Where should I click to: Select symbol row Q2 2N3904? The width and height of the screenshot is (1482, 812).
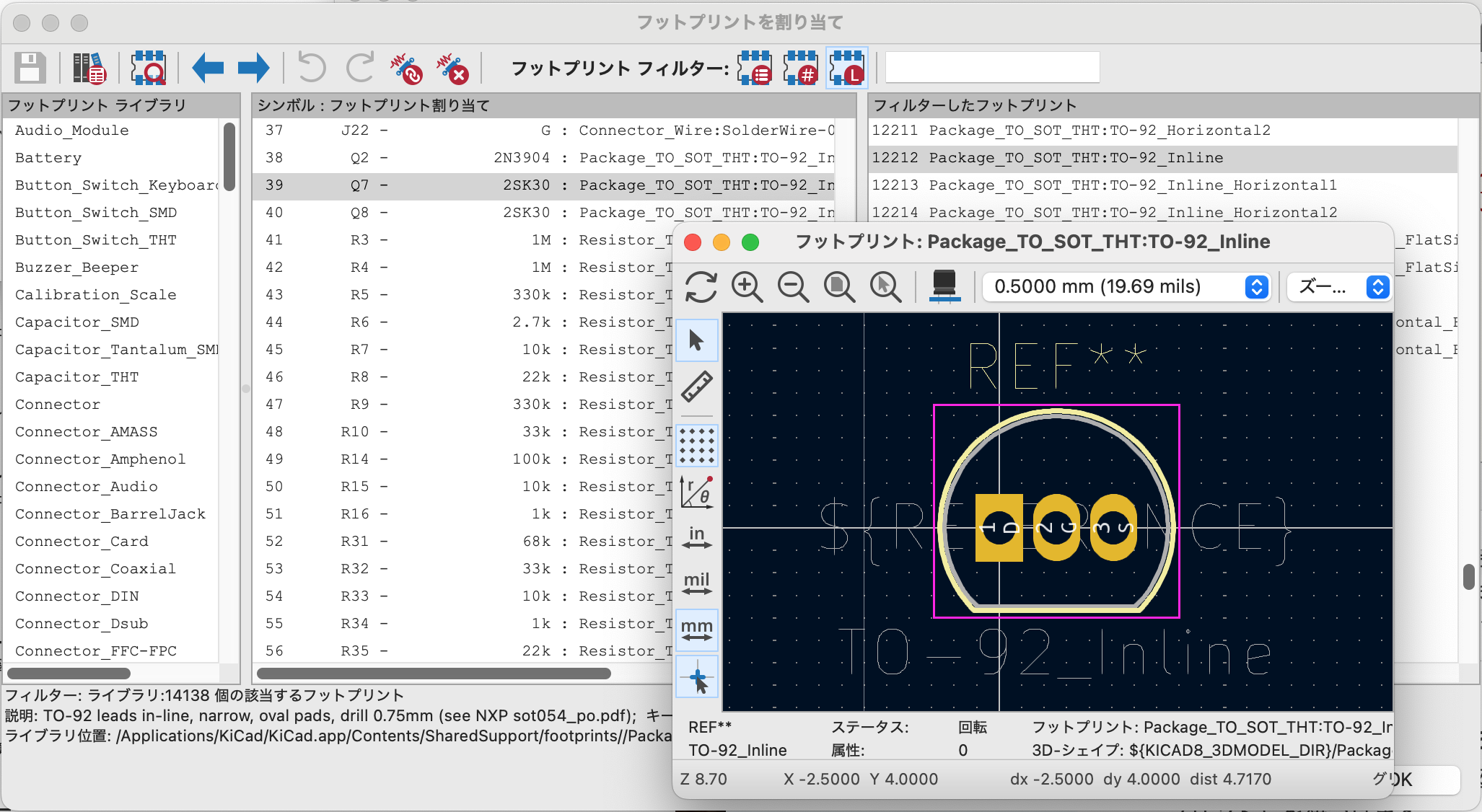[545, 158]
